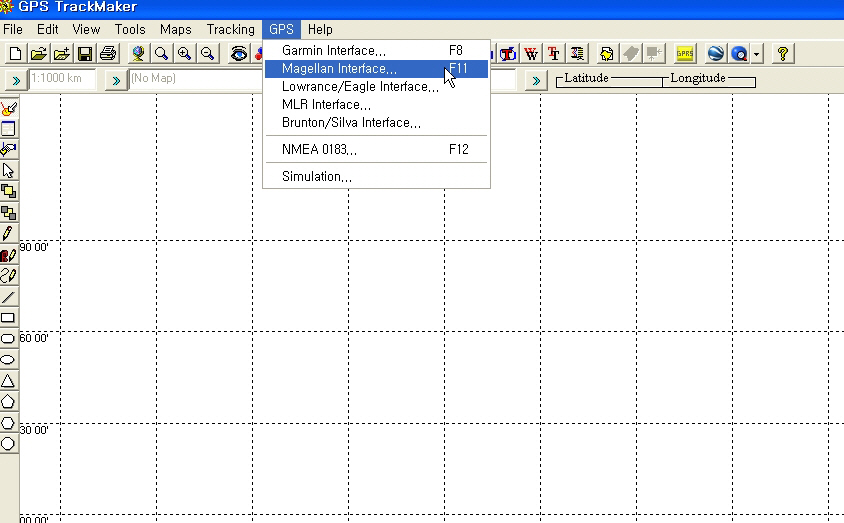Click the yellow GPRS icon
The height and width of the screenshot is (523, 844).
tap(685, 54)
